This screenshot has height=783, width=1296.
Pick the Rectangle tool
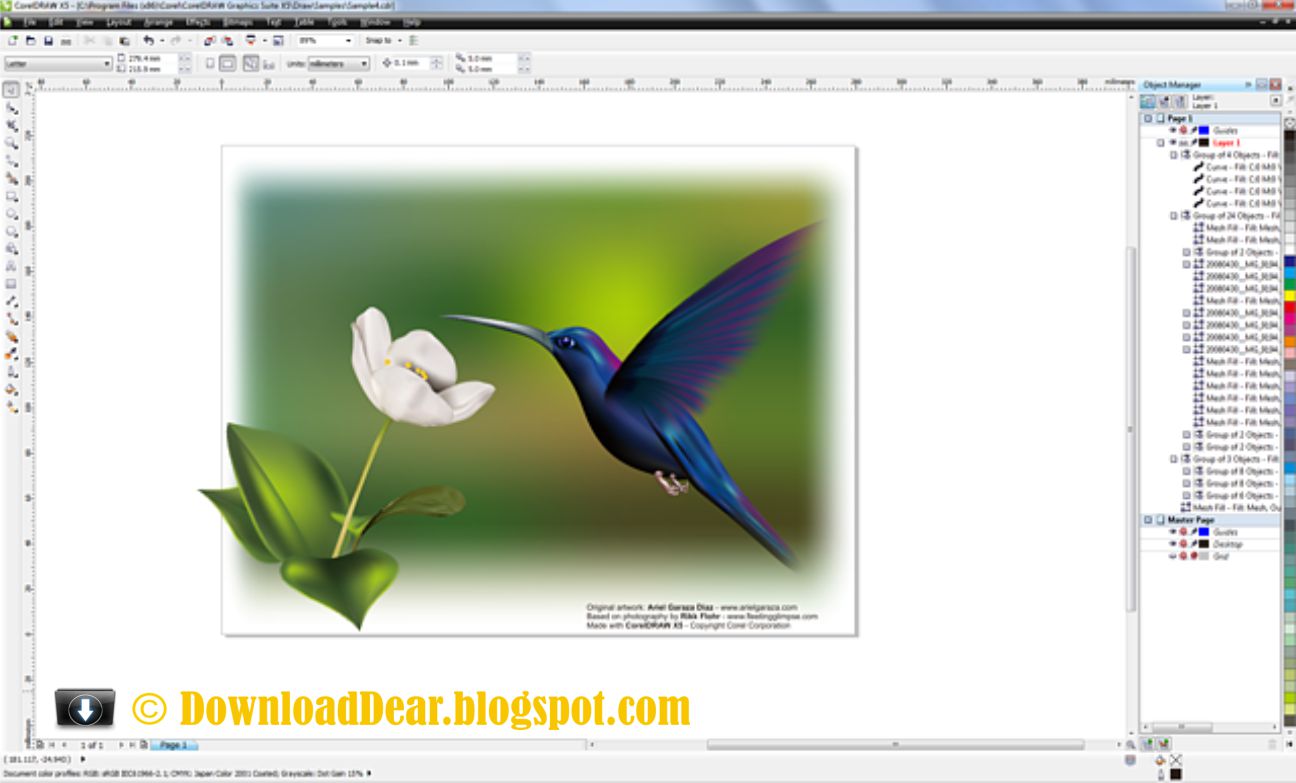pyautogui.click(x=12, y=196)
